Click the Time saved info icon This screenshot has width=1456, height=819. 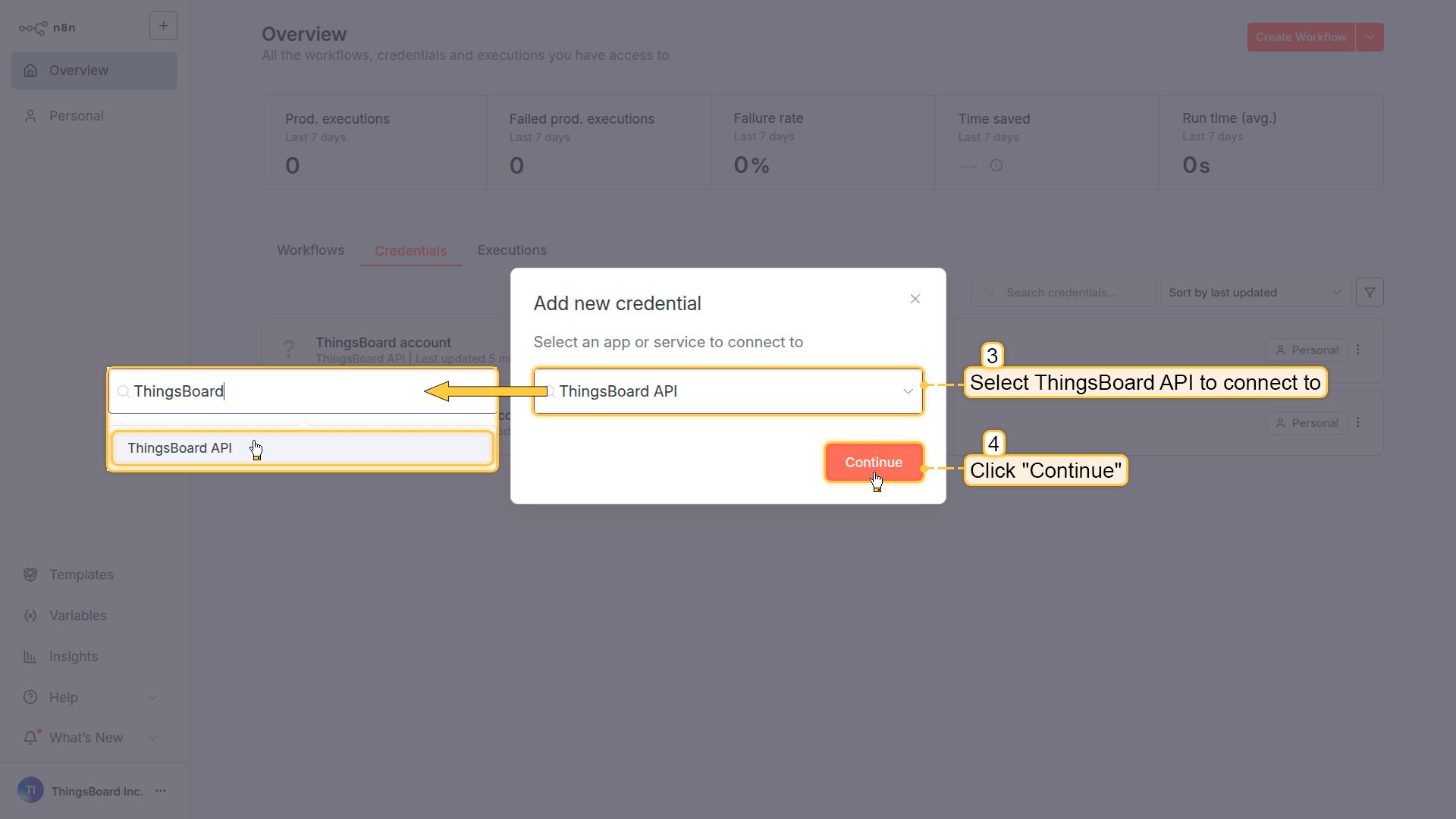[x=996, y=165]
